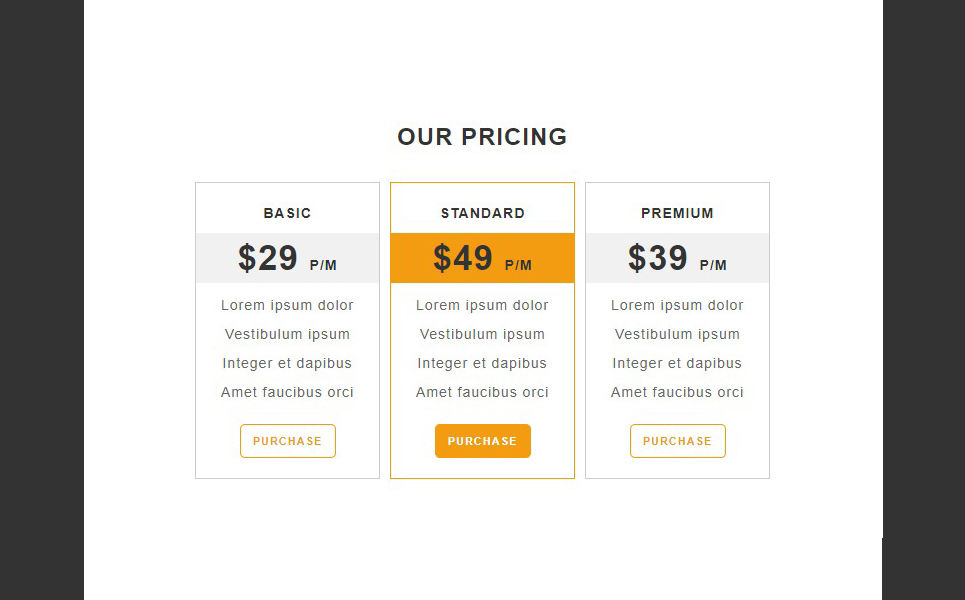Click the $39 price banner
Image resolution: width=965 pixels, height=600 pixels.
tap(678, 258)
